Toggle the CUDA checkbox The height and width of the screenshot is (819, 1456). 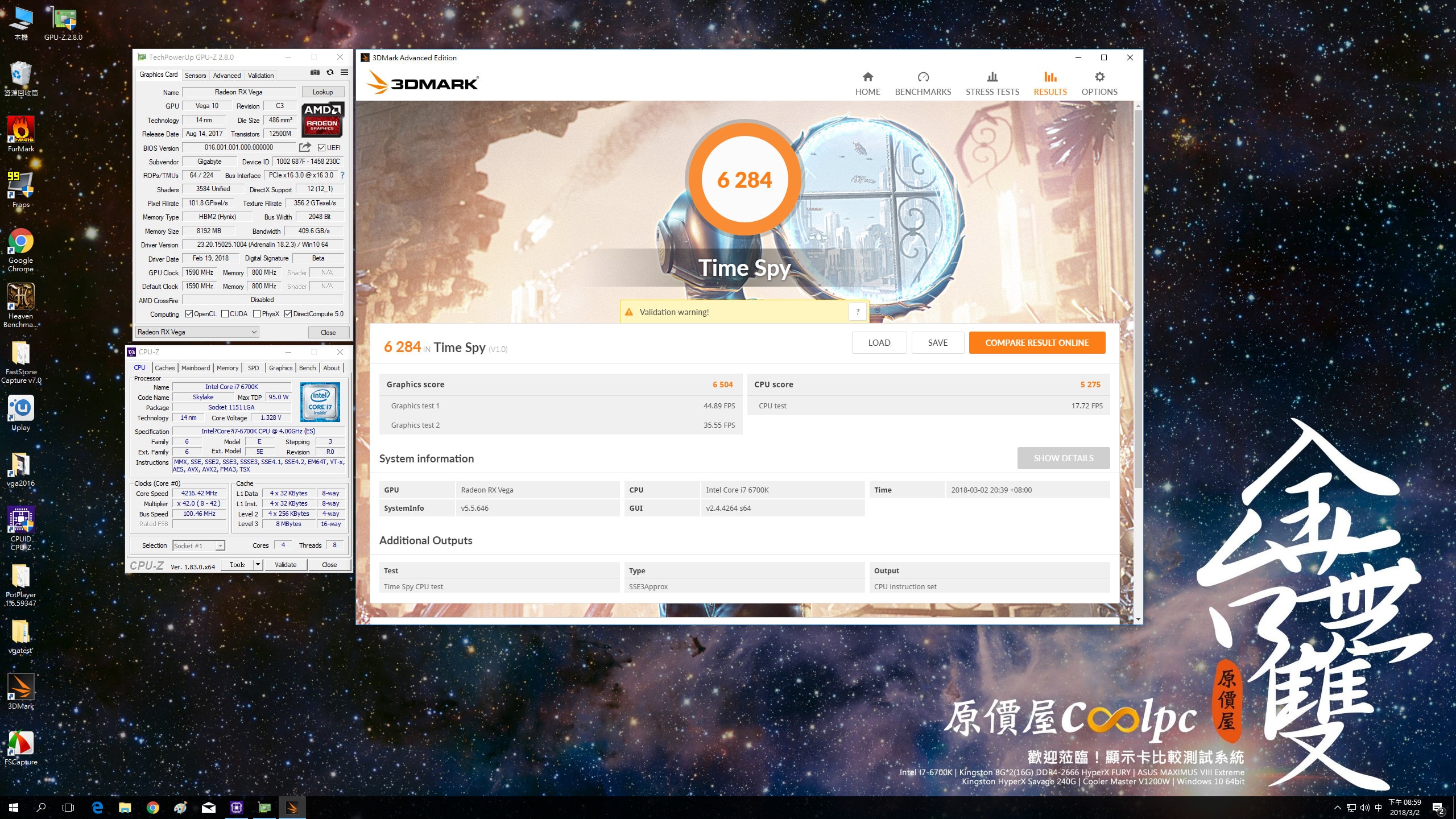225,314
